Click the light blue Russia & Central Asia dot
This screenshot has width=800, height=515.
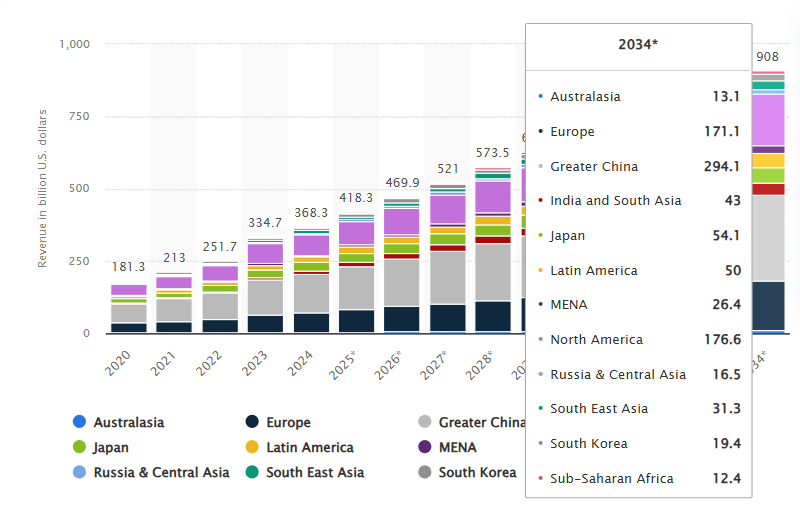(x=79, y=472)
